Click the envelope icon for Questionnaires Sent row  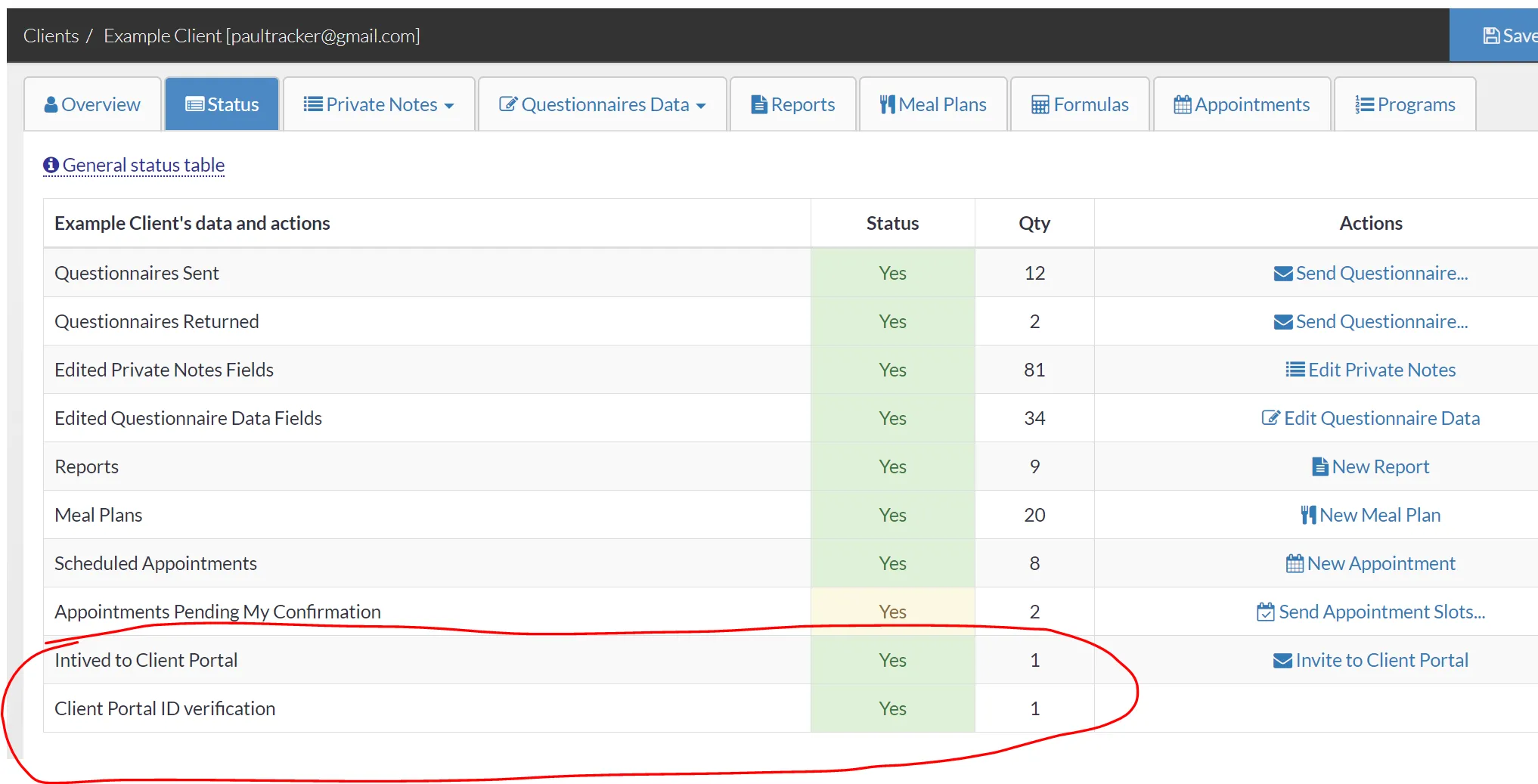point(1282,274)
